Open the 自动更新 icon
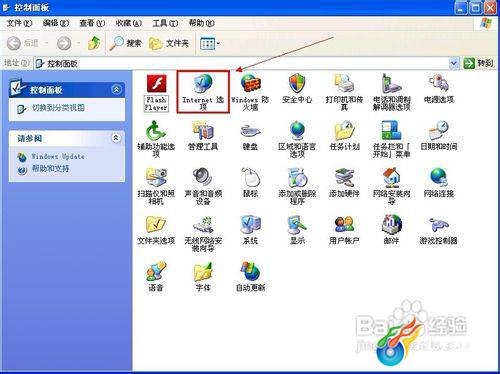Image resolution: width=500 pixels, height=374 pixels. [250, 277]
